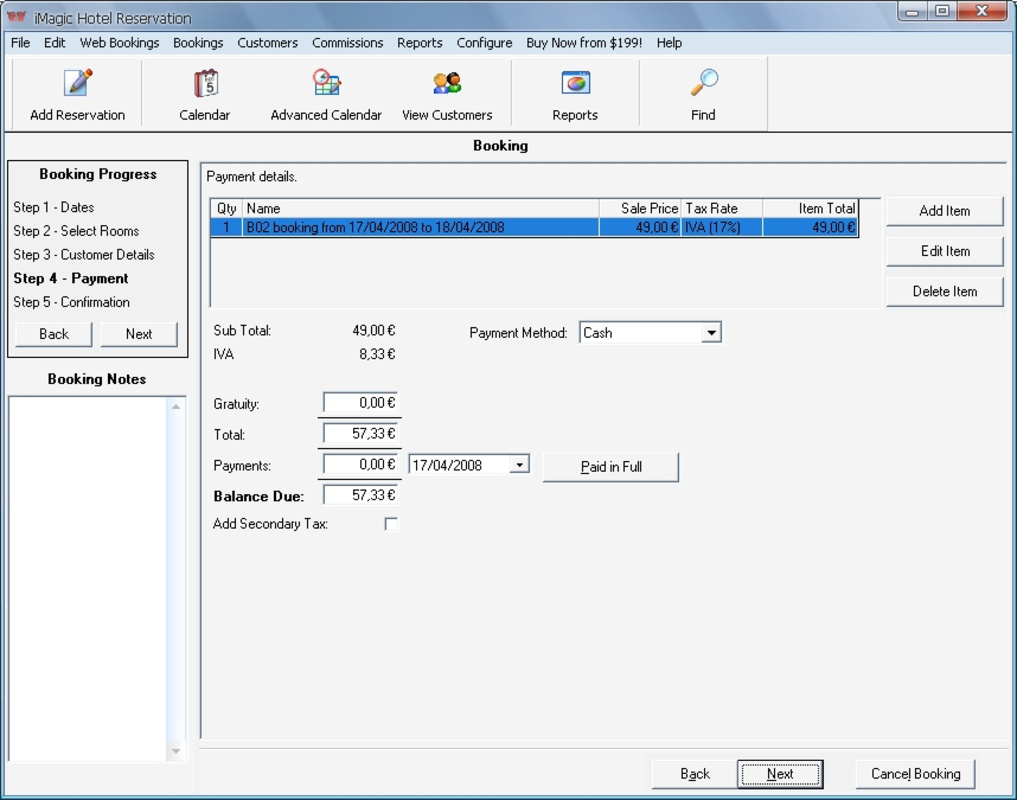Click the Edit Item button
The width and height of the screenshot is (1017, 800).
944,251
